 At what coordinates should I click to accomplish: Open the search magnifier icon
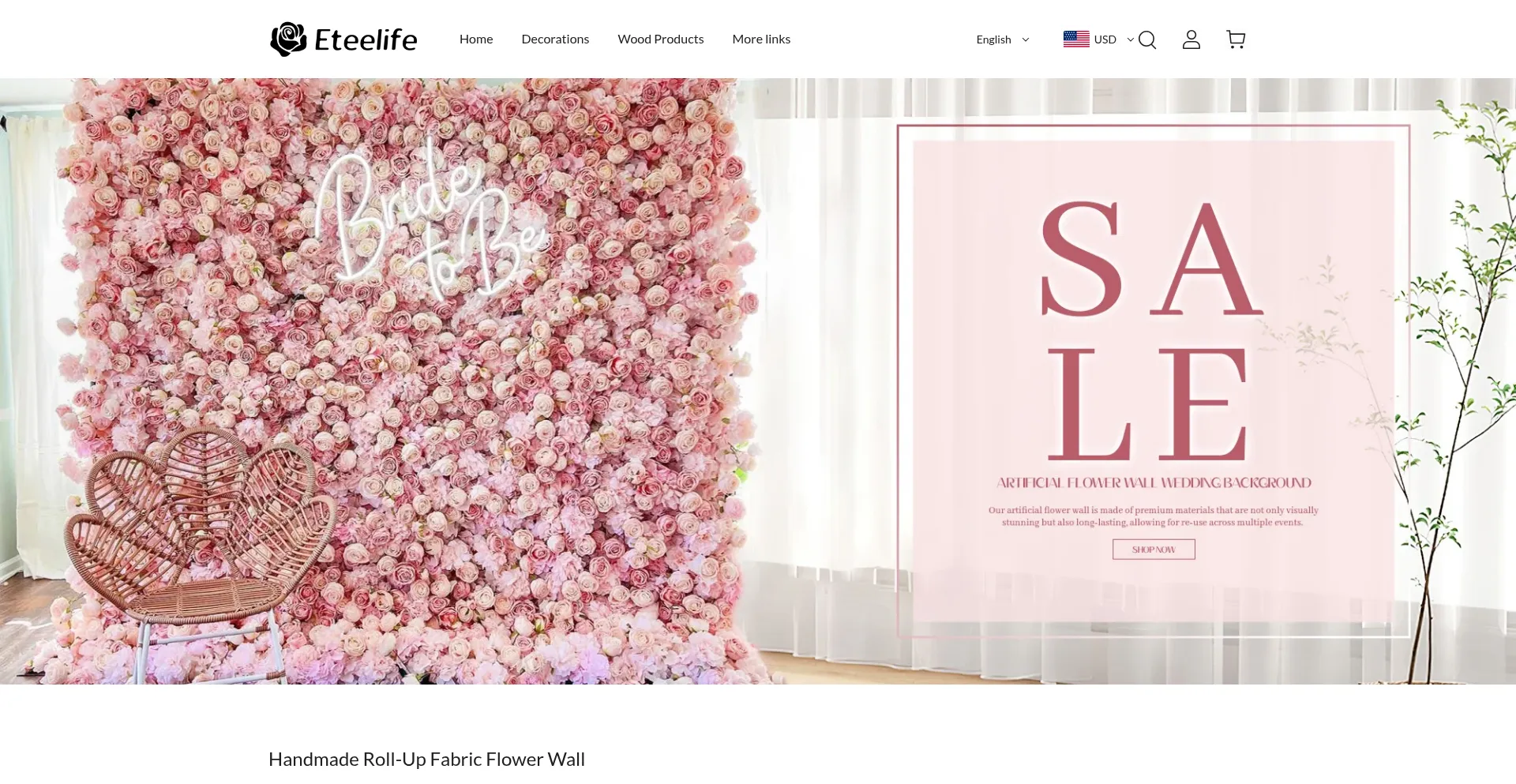(1147, 39)
